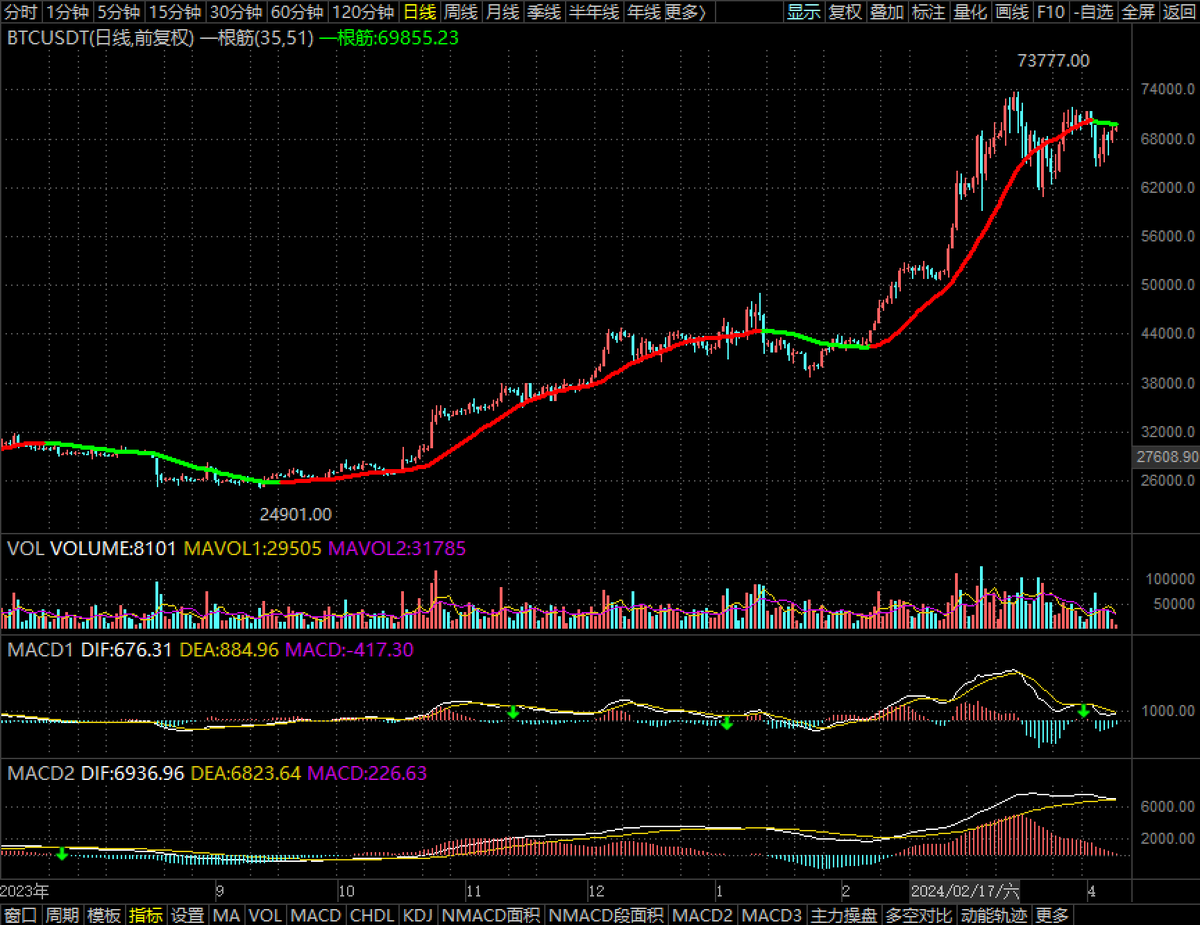
Task: Select the 主力操盘 indicator
Action: [x=844, y=915]
